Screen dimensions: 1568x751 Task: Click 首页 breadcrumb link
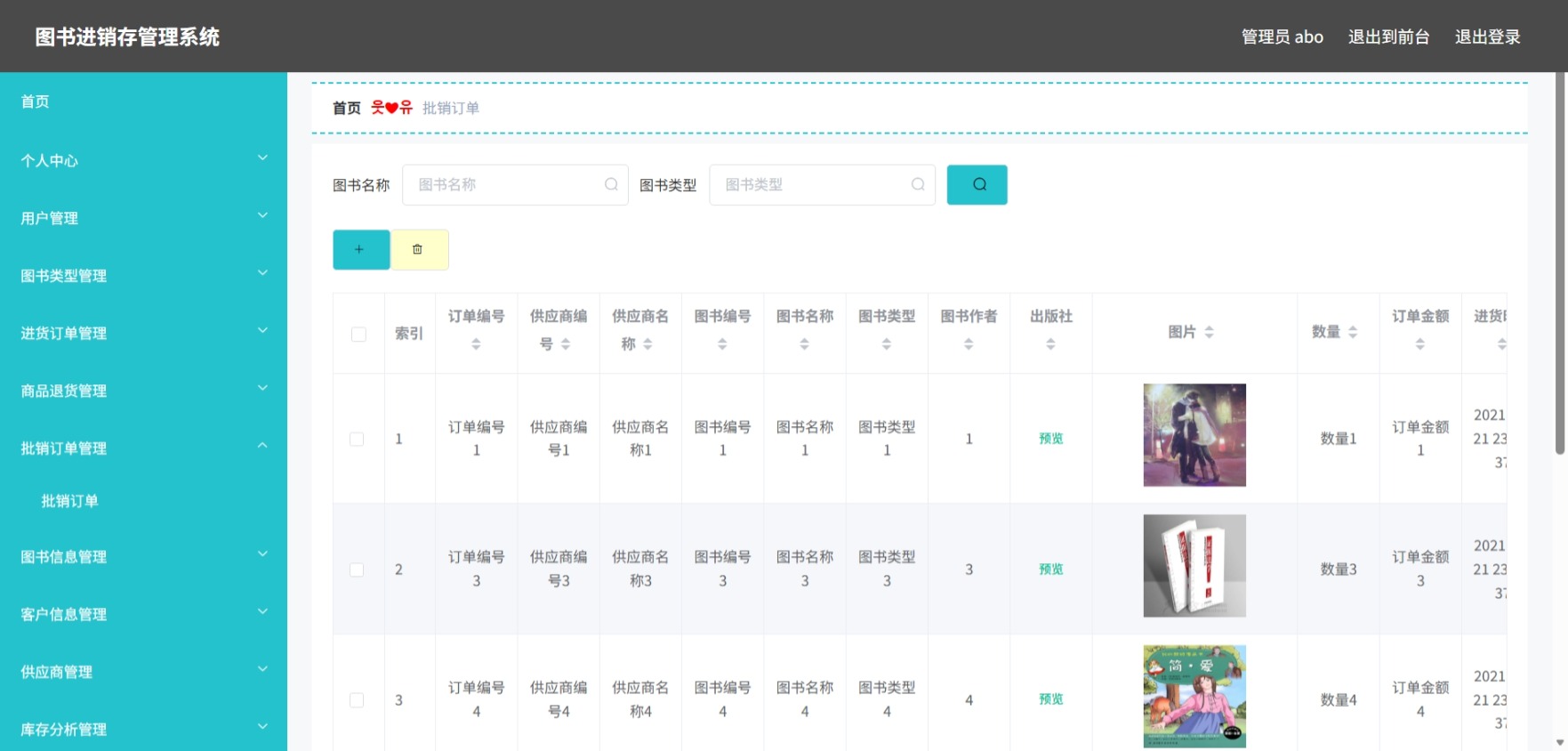tap(347, 108)
